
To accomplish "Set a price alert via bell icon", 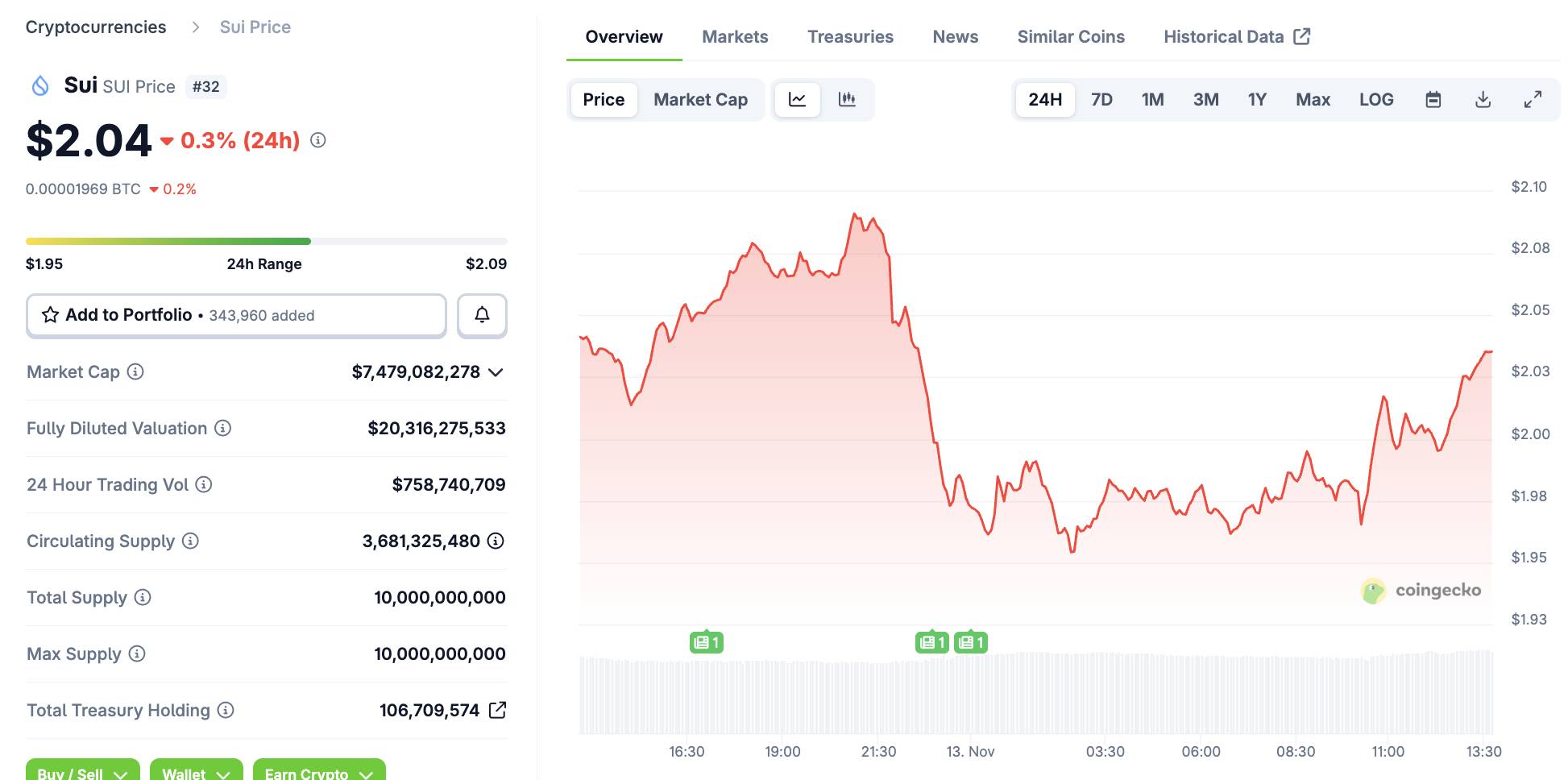I will (482, 315).
